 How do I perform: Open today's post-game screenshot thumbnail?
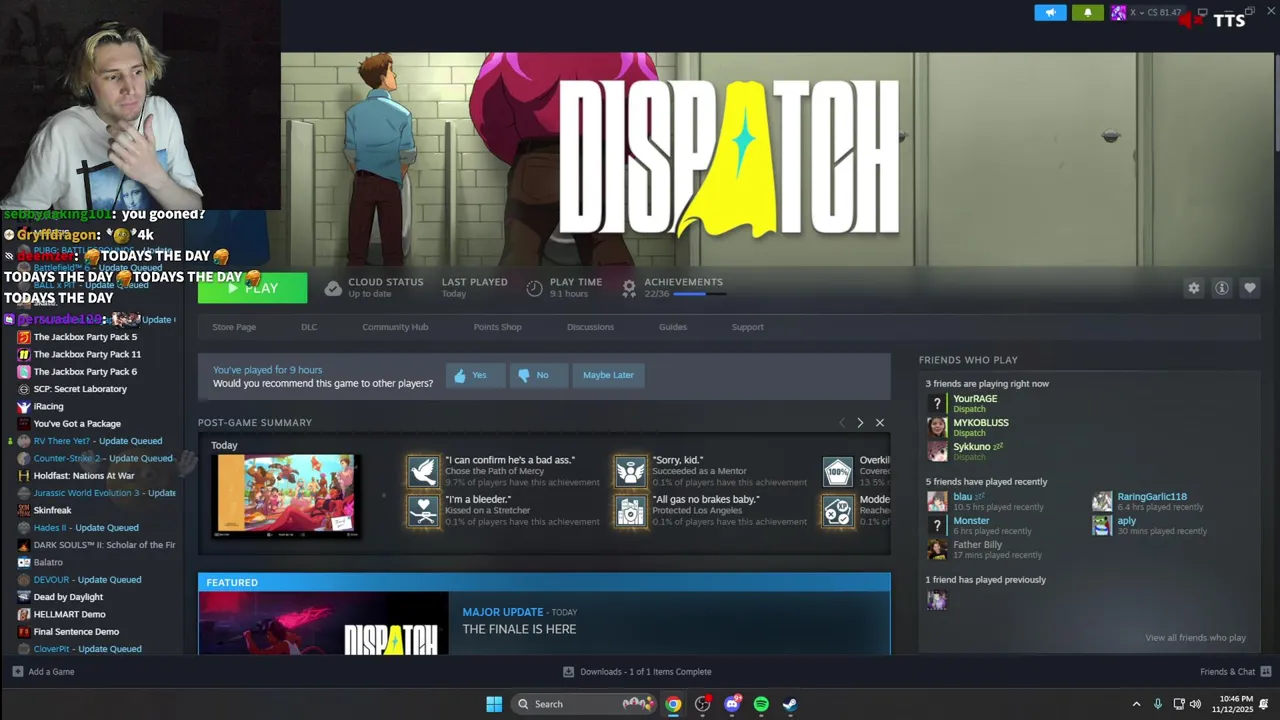tap(286, 496)
